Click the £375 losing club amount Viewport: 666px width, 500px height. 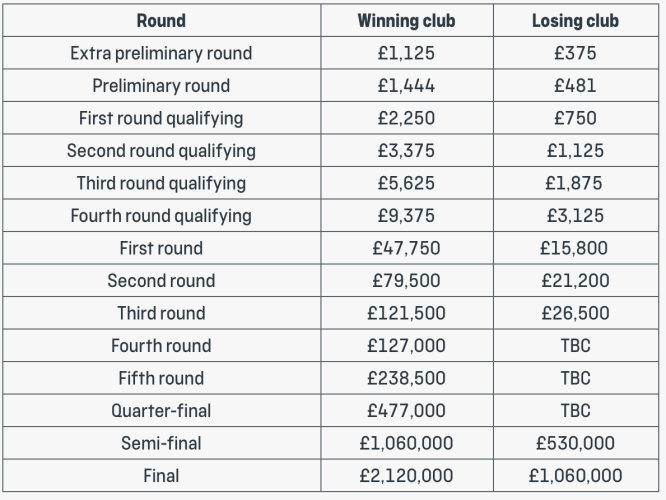[575, 53]
